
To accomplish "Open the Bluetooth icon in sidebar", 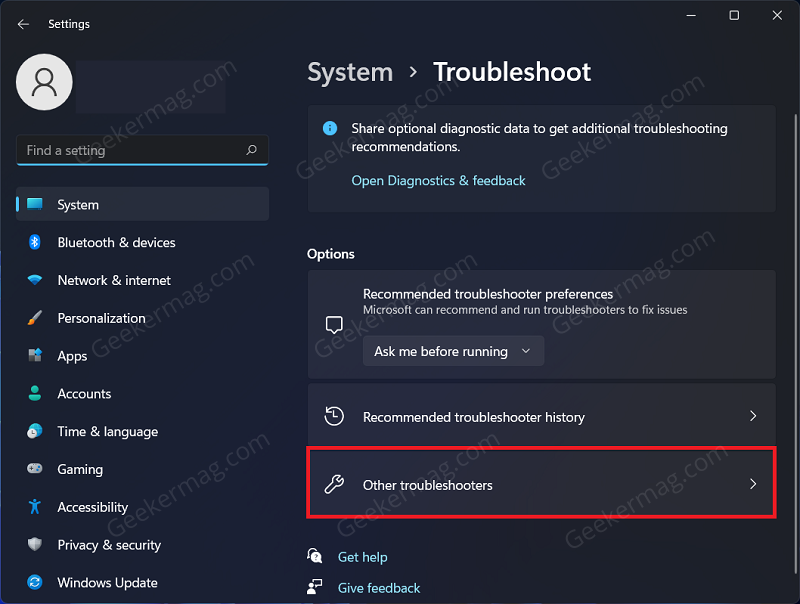I will (35, 242).
